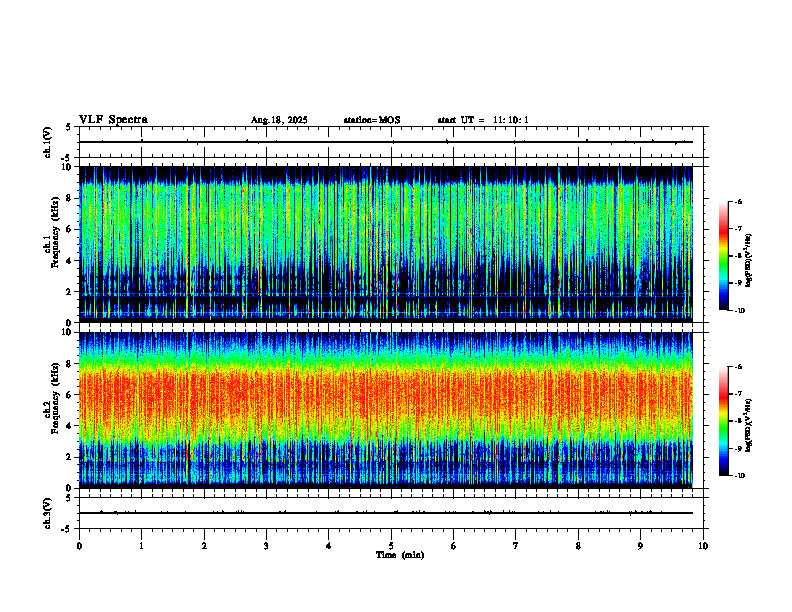Click the "station=MOS" header label
The width and height of the screenshot is (792, 612).
click(x=372, y=120)
